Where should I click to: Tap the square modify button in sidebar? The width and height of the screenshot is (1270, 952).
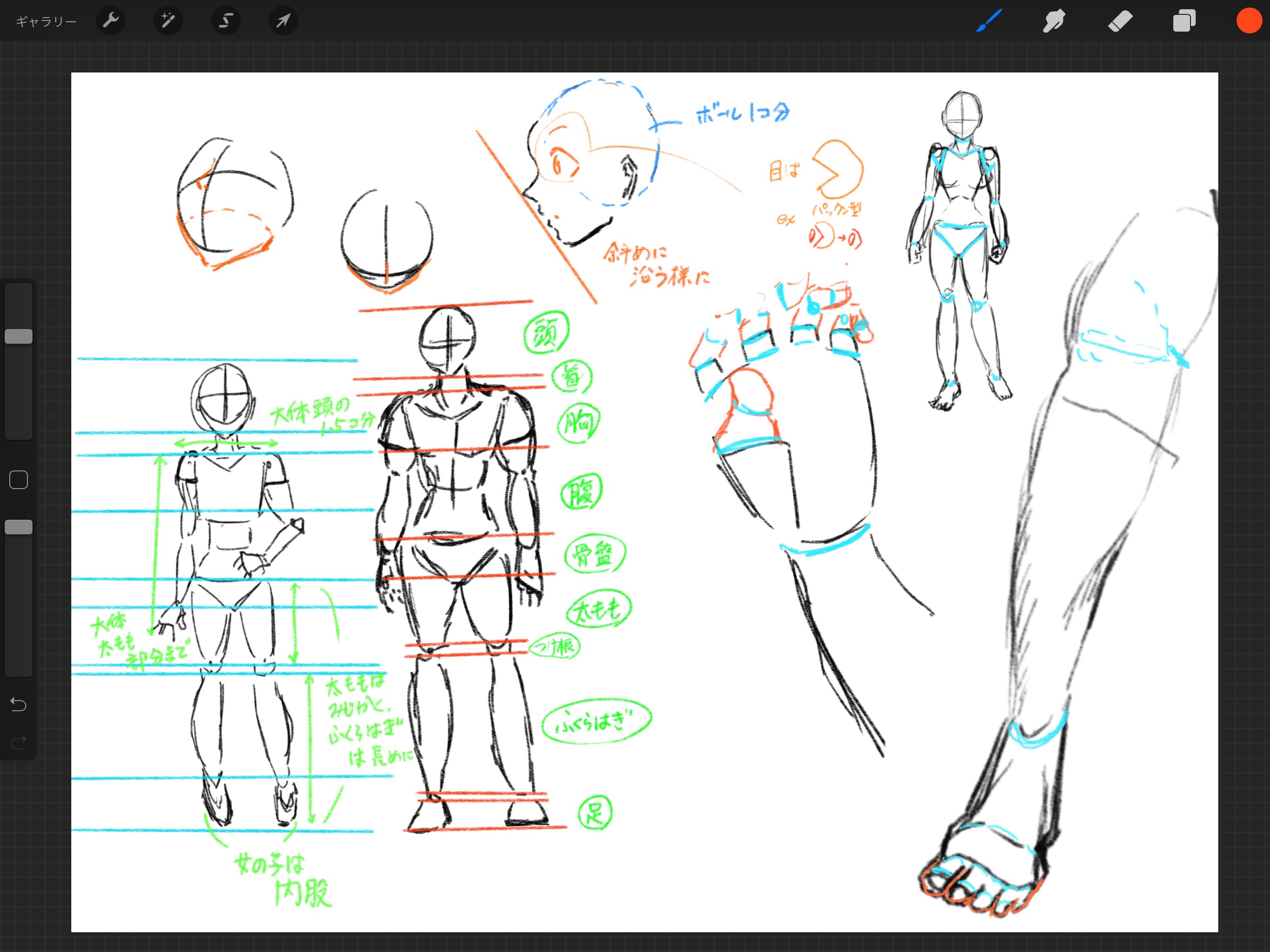click(x=19, y=479)
